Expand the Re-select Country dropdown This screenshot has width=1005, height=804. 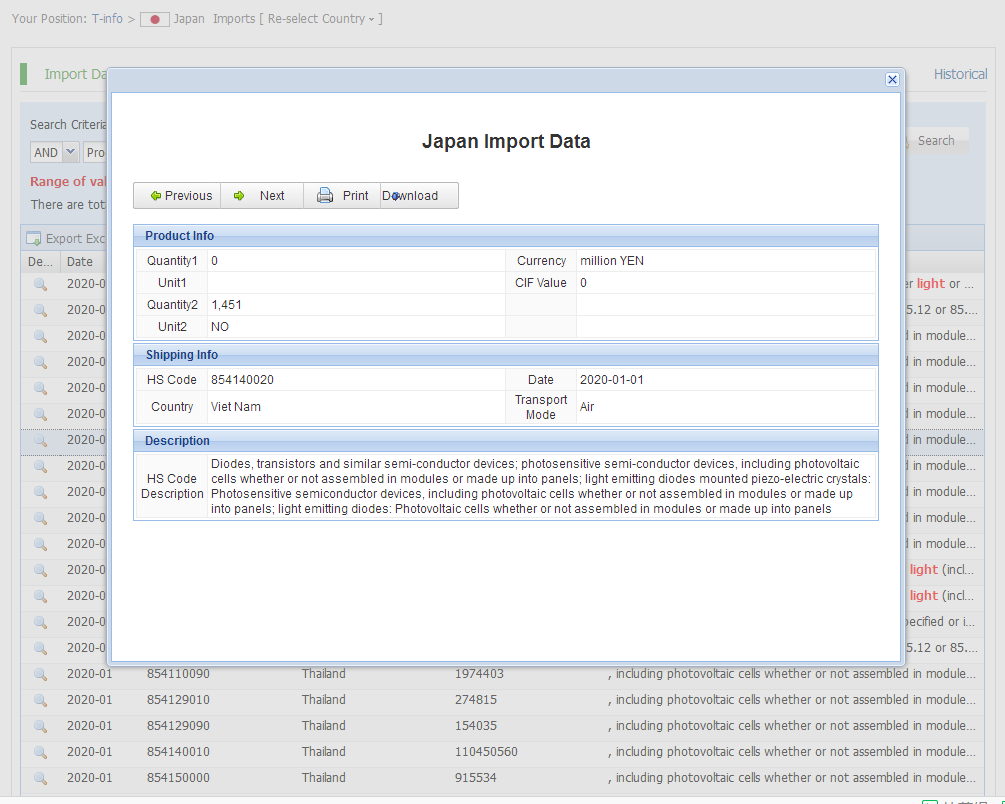(x=320, y=19)
